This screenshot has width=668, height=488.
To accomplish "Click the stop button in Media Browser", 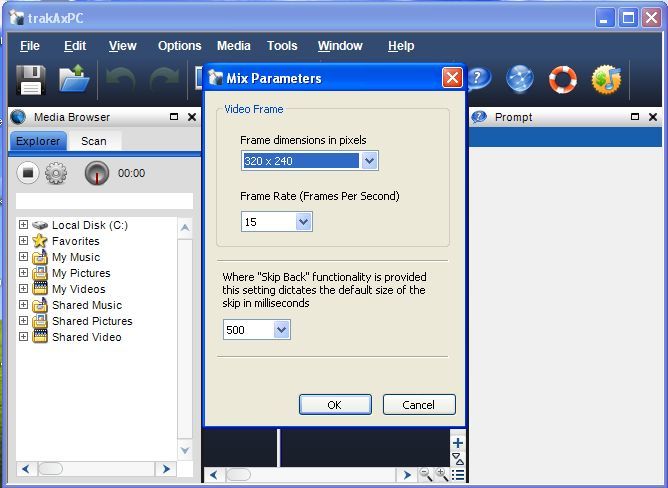I will [28, 173].
